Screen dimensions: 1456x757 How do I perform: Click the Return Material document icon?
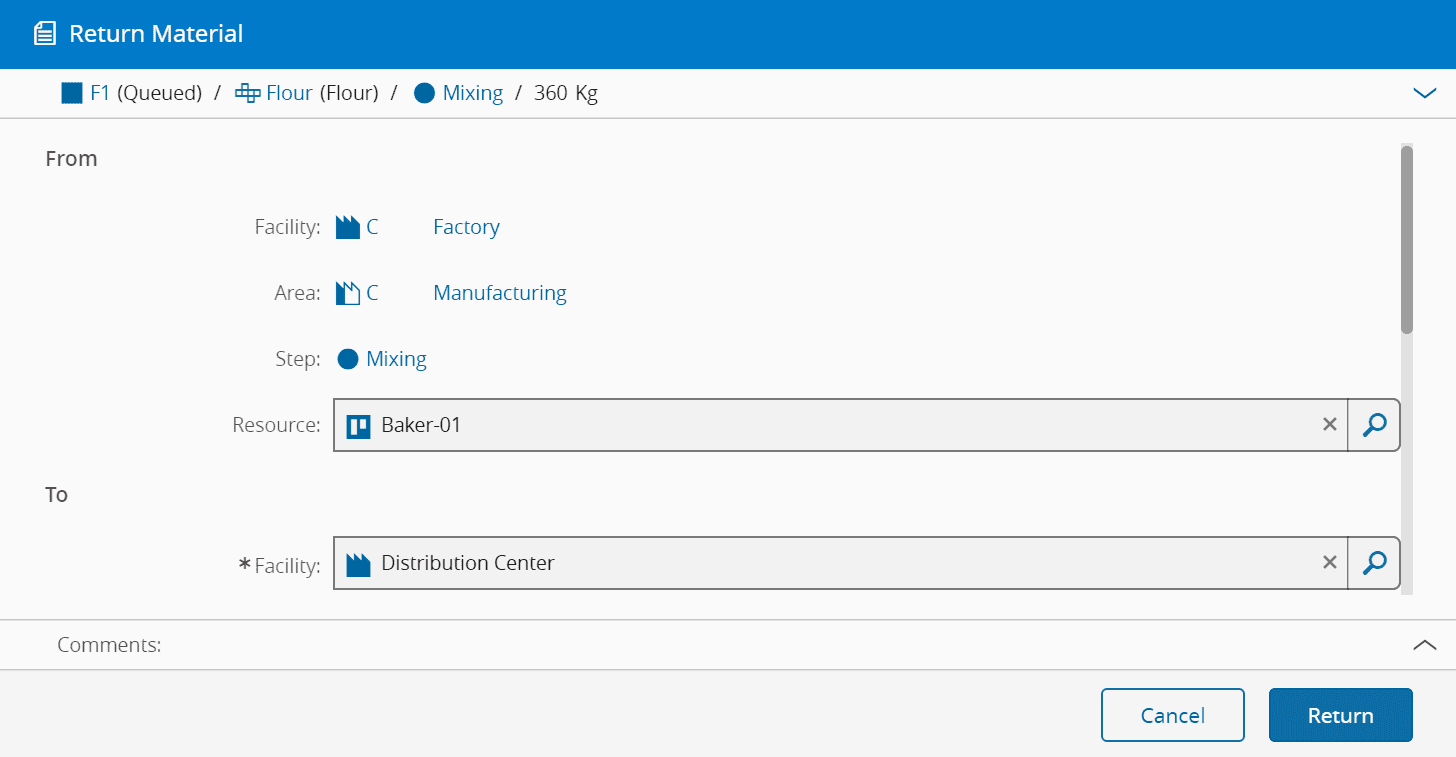tap(44, 34)
